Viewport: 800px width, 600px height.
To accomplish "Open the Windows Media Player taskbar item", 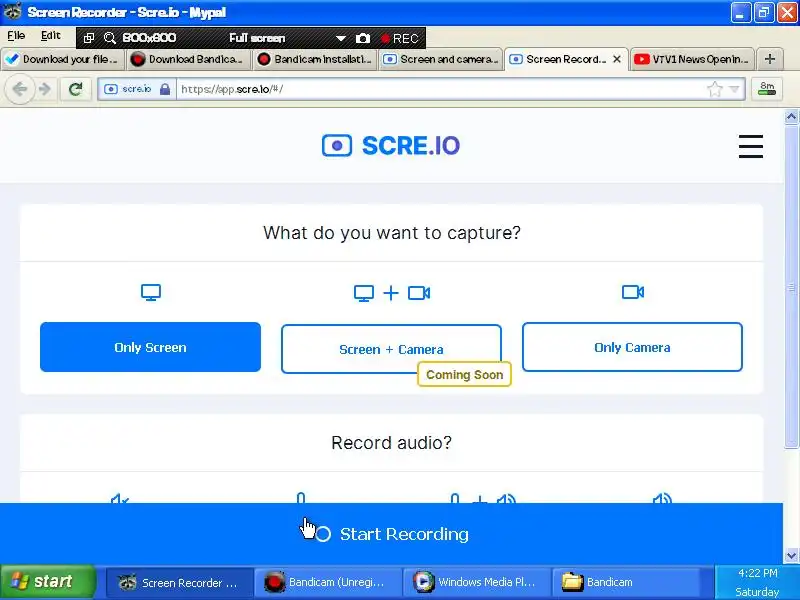I will pos(476,582).
